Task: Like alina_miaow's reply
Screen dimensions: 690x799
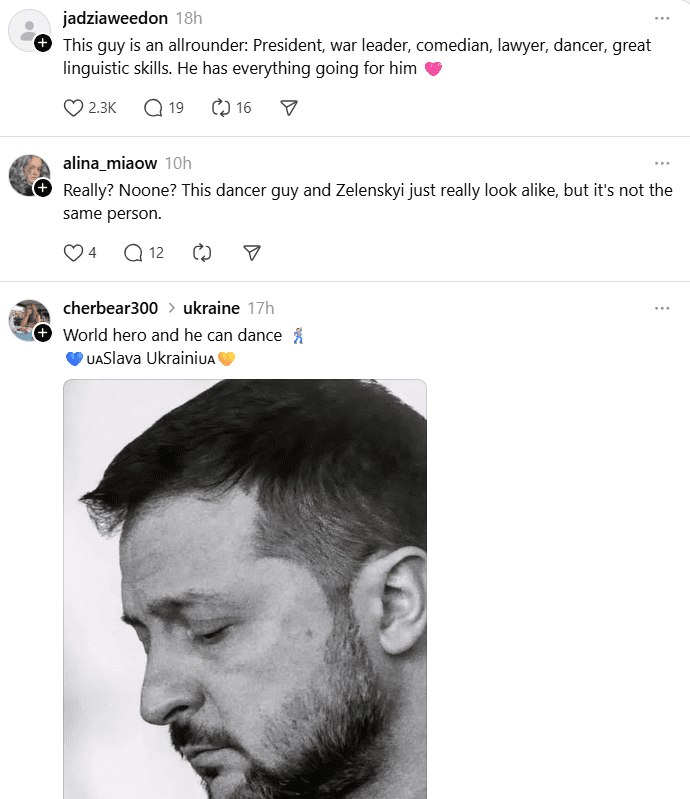Action: (x=74, y=253)
